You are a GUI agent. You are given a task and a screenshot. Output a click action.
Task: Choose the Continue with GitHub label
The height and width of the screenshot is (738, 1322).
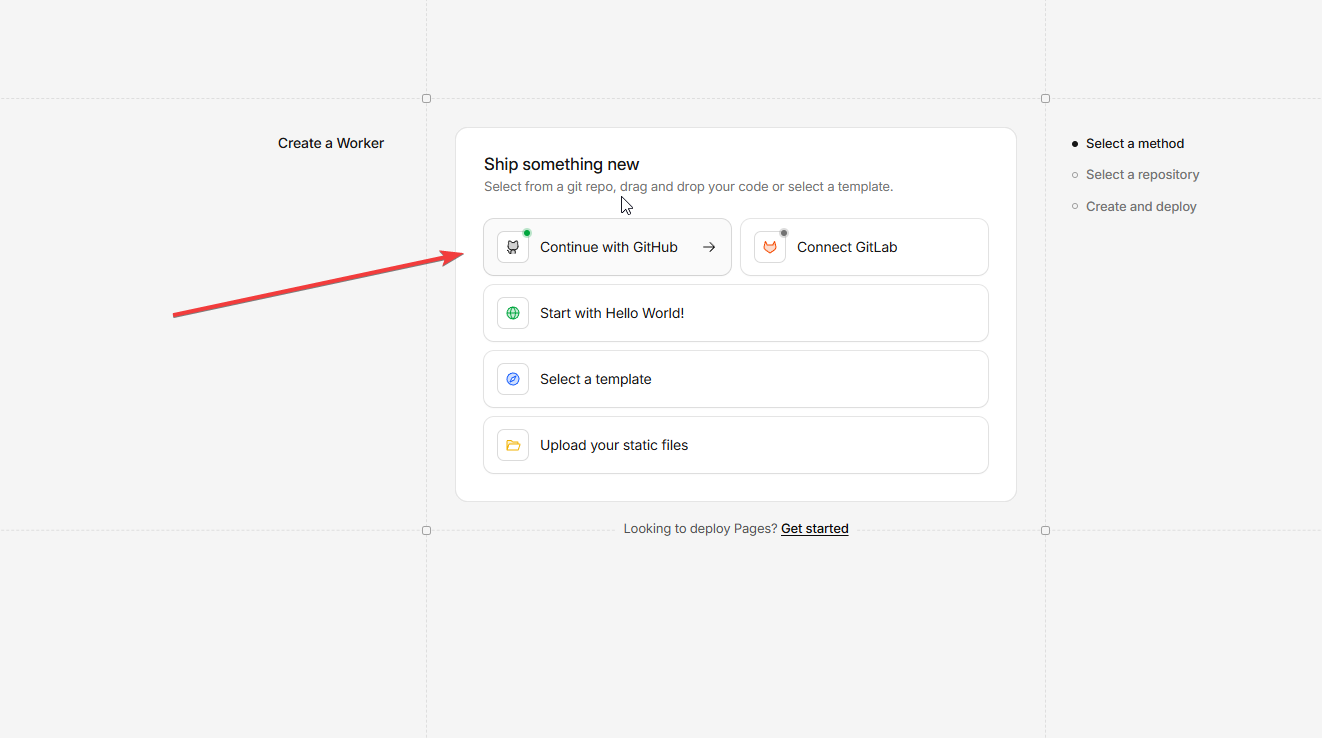pyautogui.click(x=608, y=247)
